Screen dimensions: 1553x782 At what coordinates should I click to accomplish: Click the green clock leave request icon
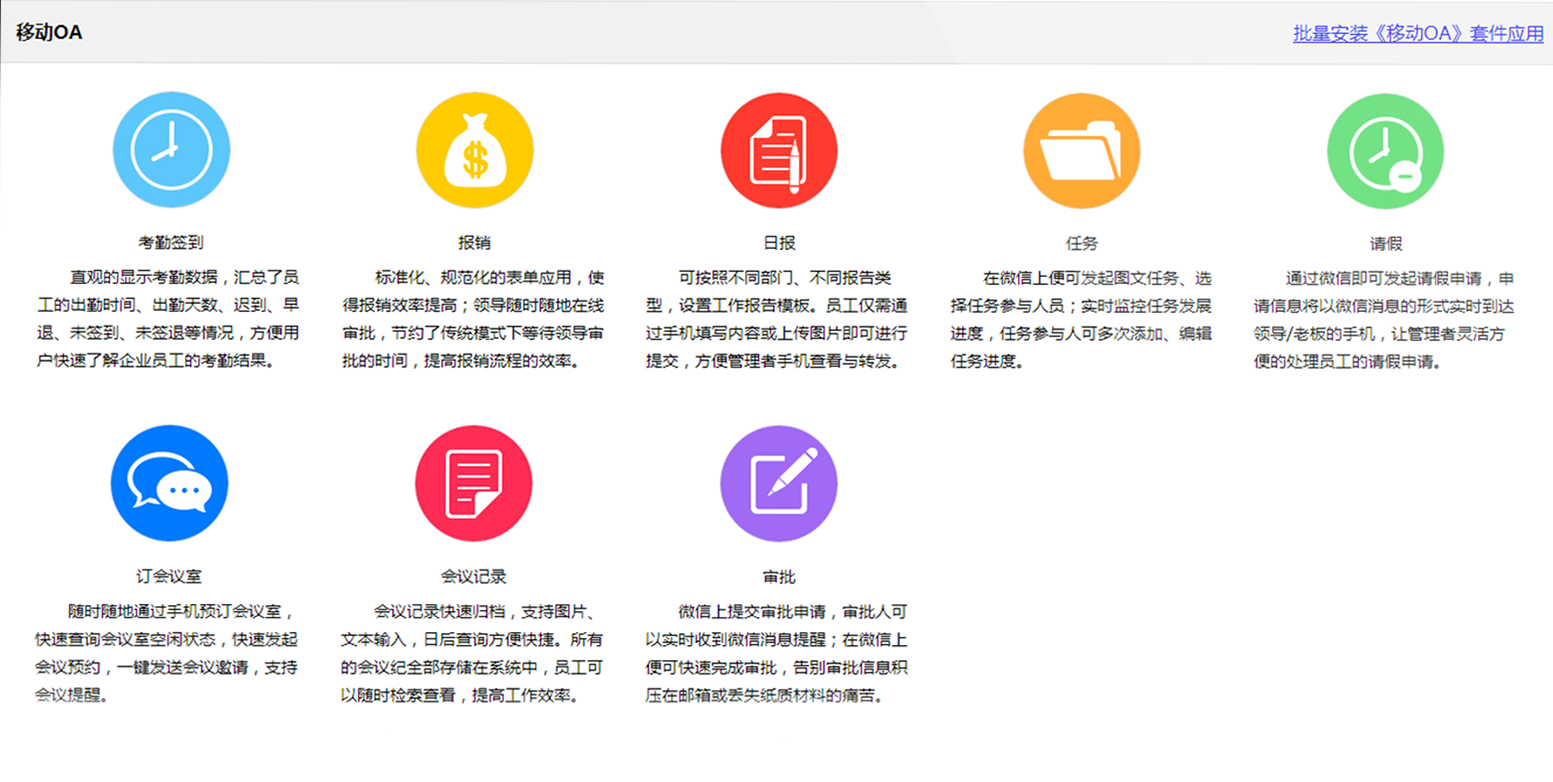click(1385, 150)
